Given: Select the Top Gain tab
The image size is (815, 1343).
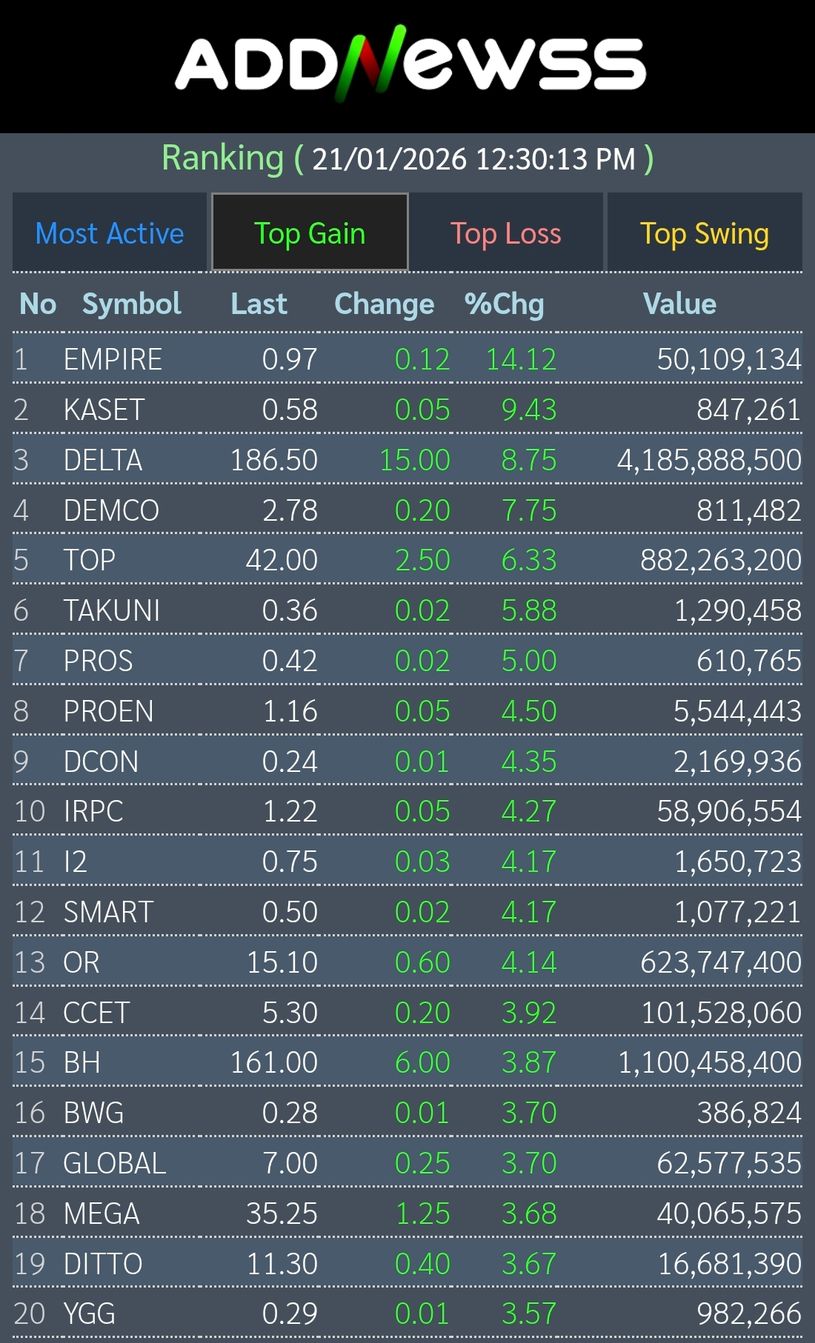Looking at the screenshot, I should tap(309, 234).
